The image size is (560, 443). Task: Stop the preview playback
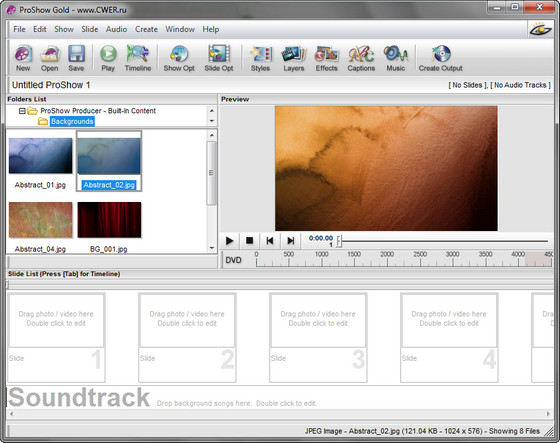(x=250, y=241)
